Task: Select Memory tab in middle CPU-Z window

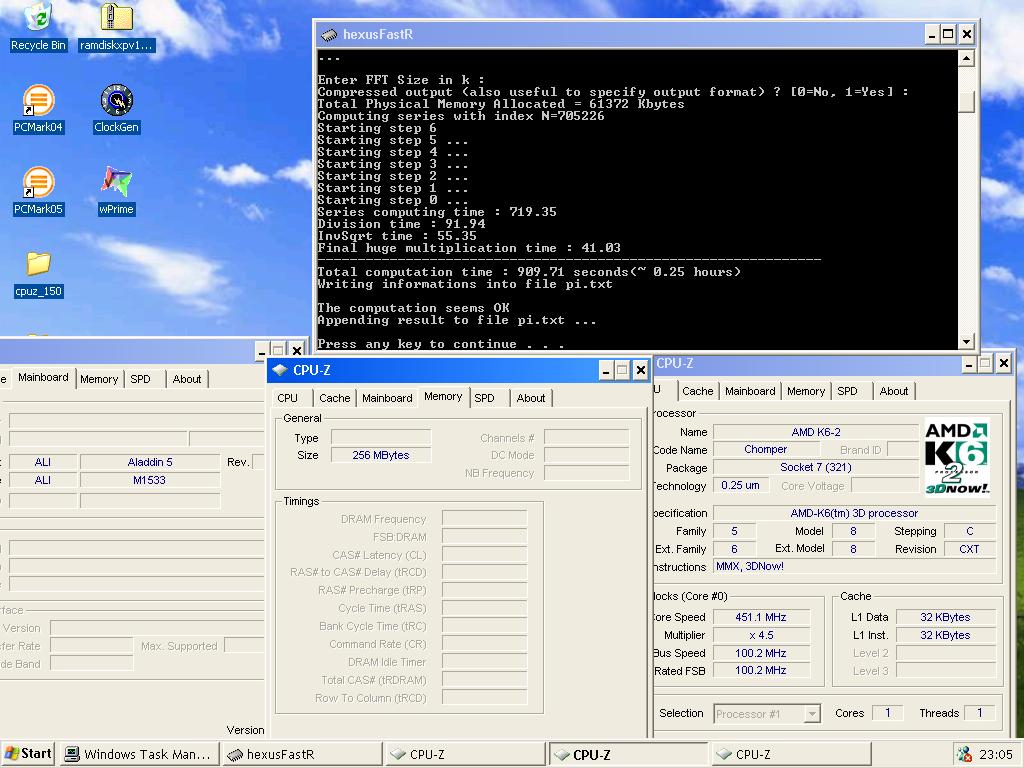Action: [443, 396]
